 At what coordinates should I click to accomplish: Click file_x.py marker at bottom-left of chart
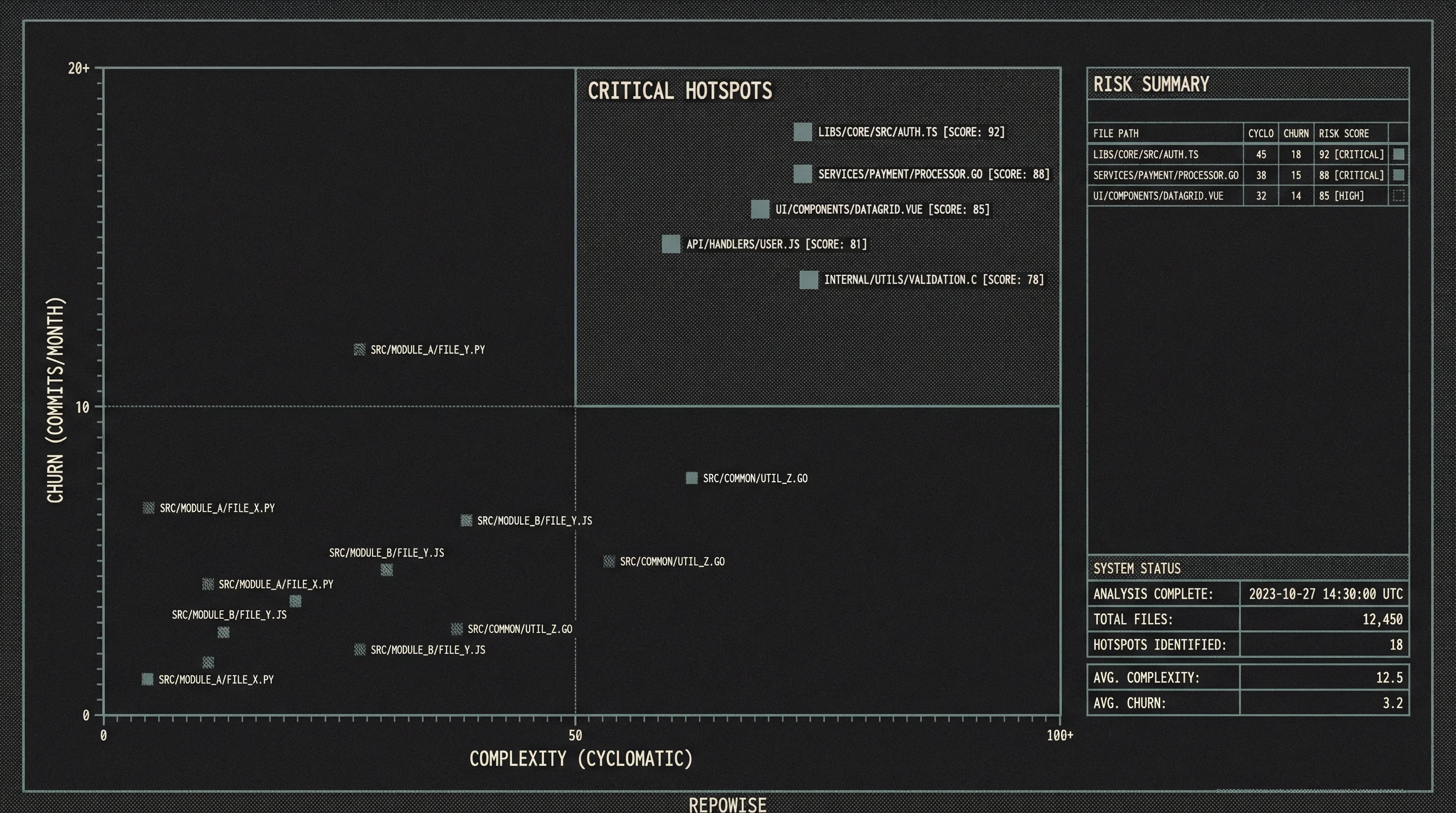(x=148, y=679)
